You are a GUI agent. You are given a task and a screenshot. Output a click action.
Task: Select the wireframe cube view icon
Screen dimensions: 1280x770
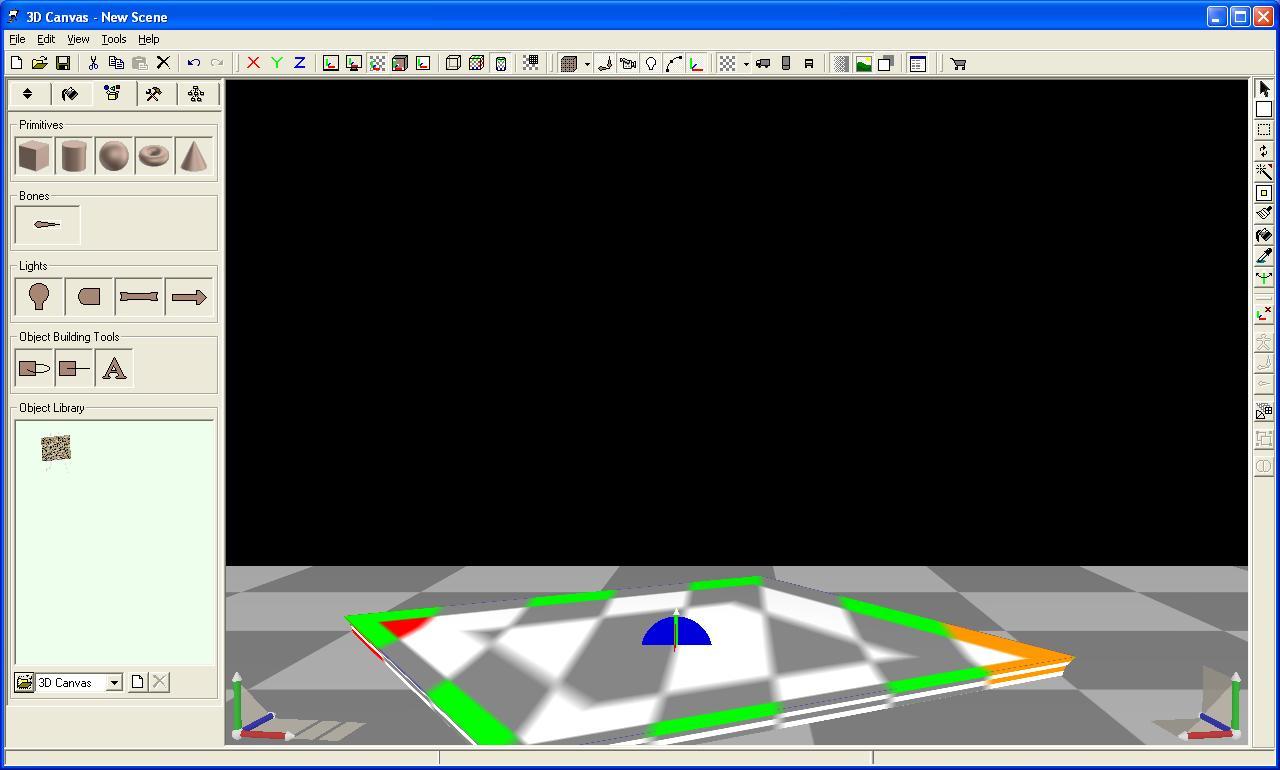pos(453,64)
